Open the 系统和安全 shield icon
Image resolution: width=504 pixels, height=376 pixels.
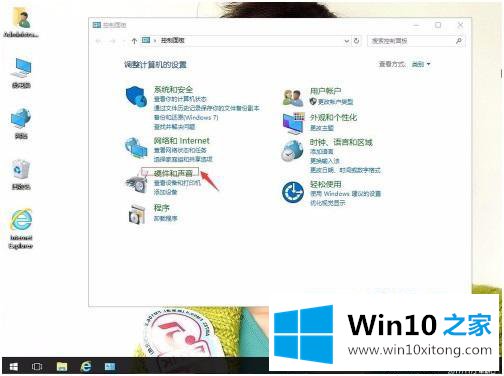pos(136,96)
